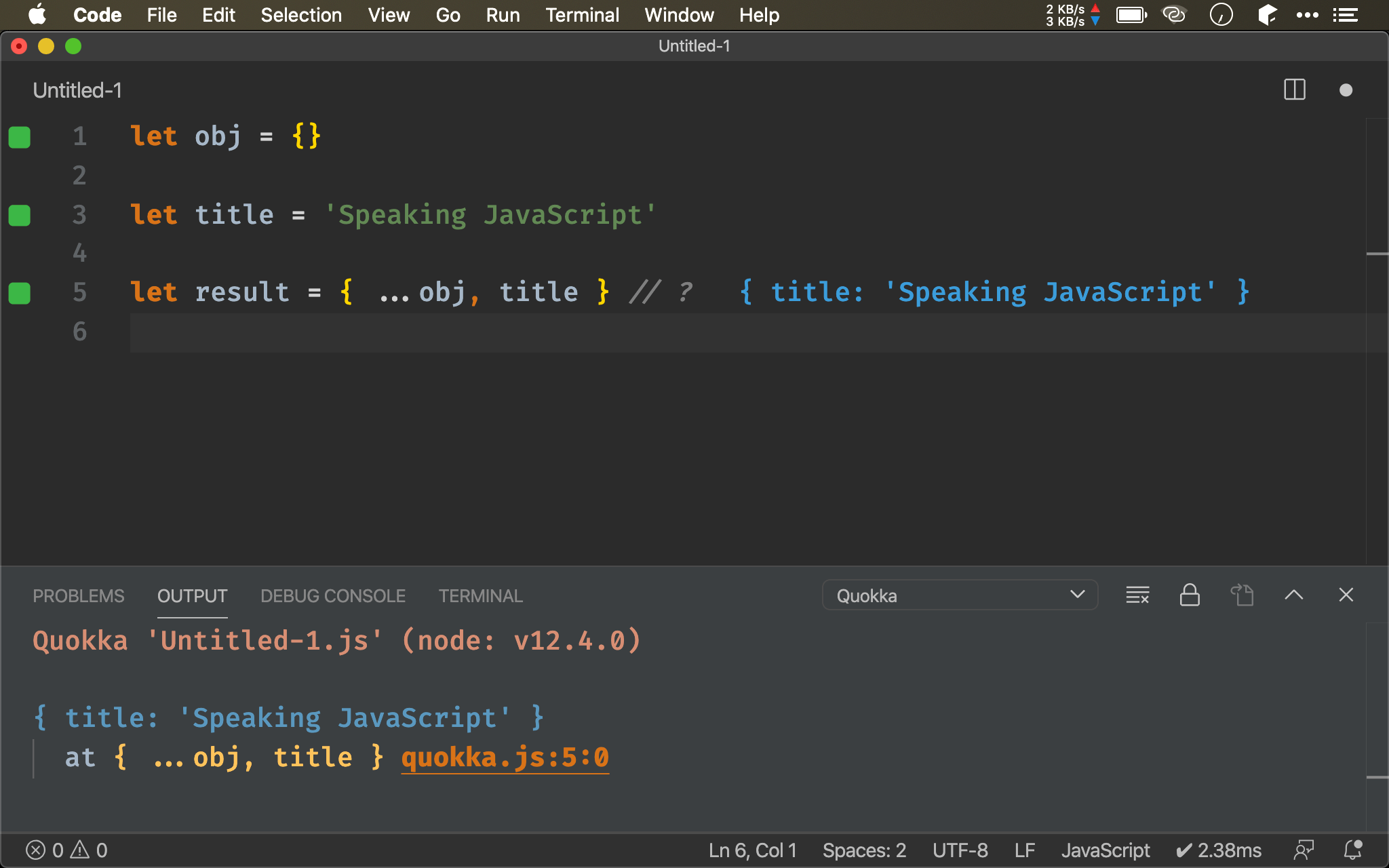Viewport: 1389px width, 868px height.
Task: Select the Spaces: 2 indentation setting
Action: tap(864, 850)
